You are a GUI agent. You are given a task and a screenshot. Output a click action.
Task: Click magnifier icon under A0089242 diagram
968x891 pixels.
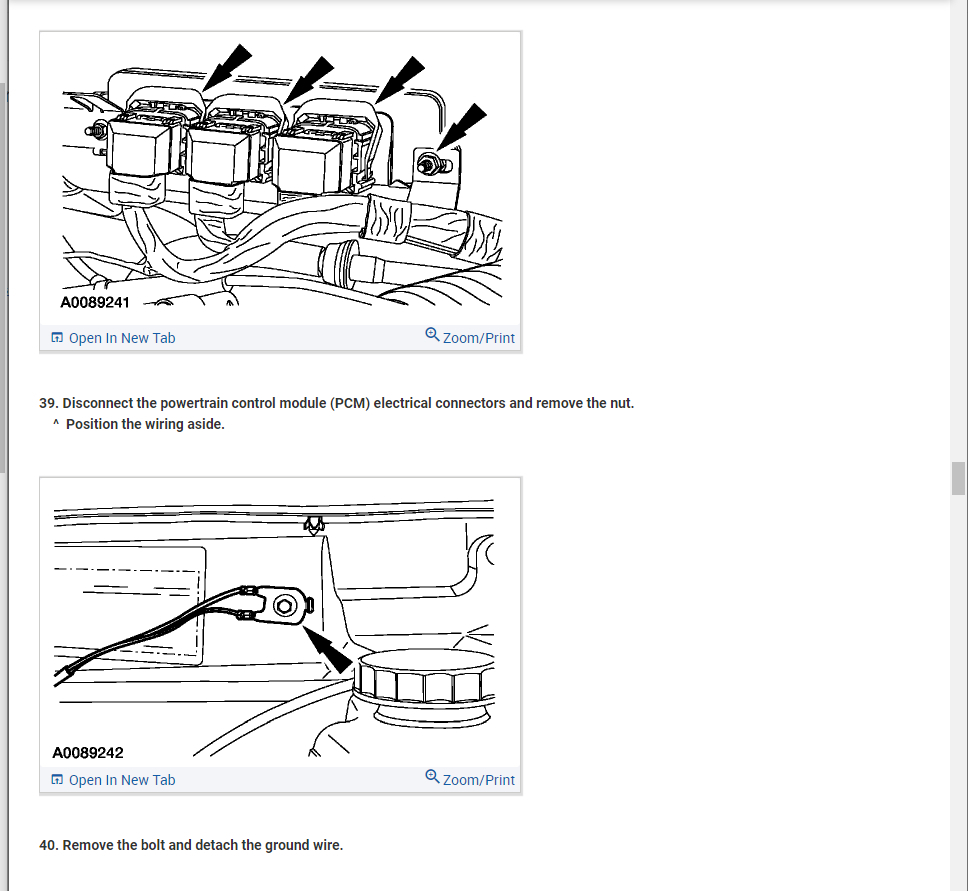(x=432, y=777)
